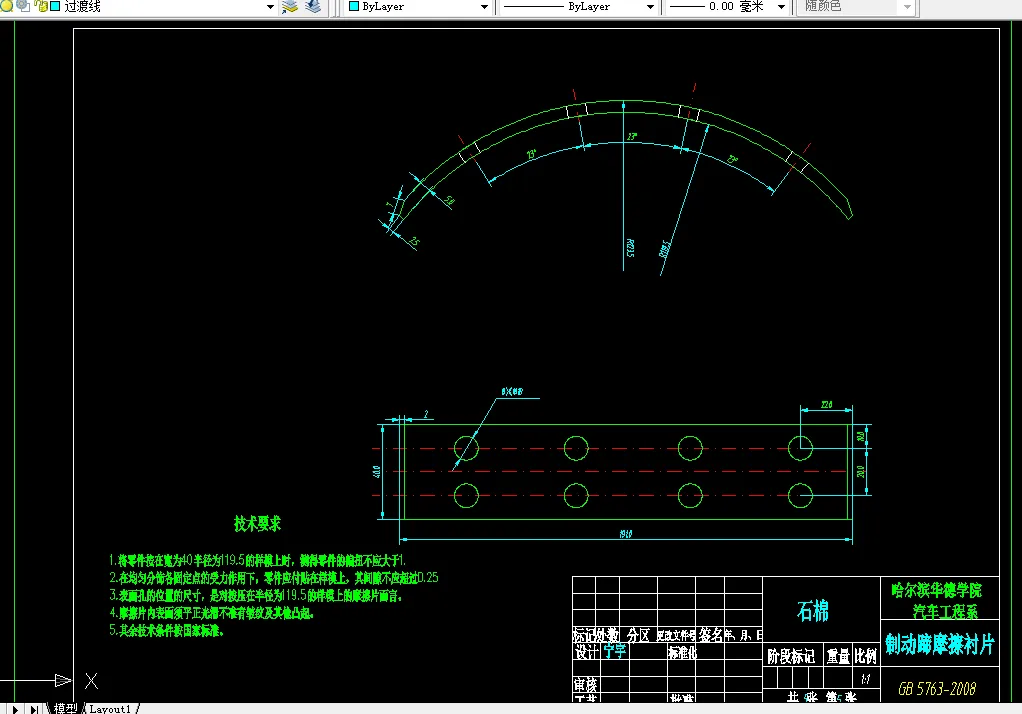Click the 设计 label in title block
This screenshot has width=1022, height=714.
tap(586, 651)
